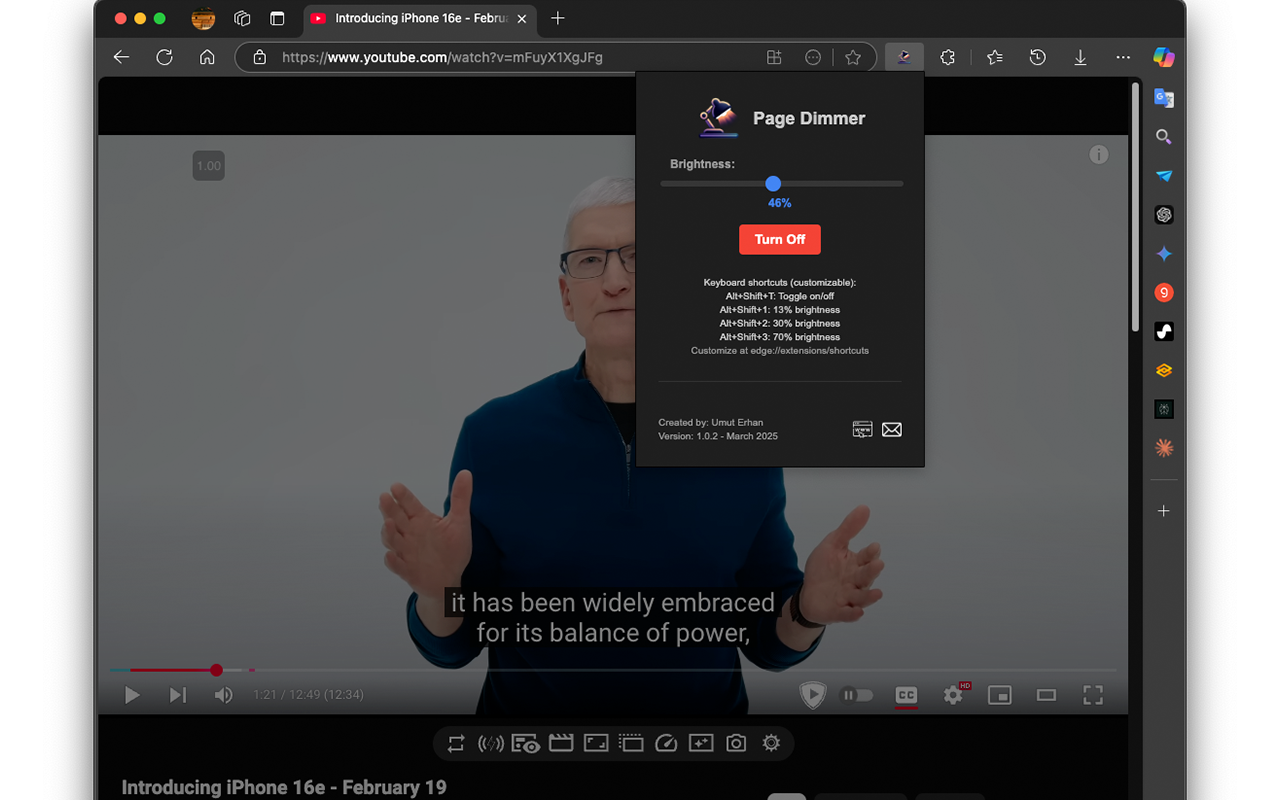Open the developer website icon in Page Dimmer

click(862, 430)
